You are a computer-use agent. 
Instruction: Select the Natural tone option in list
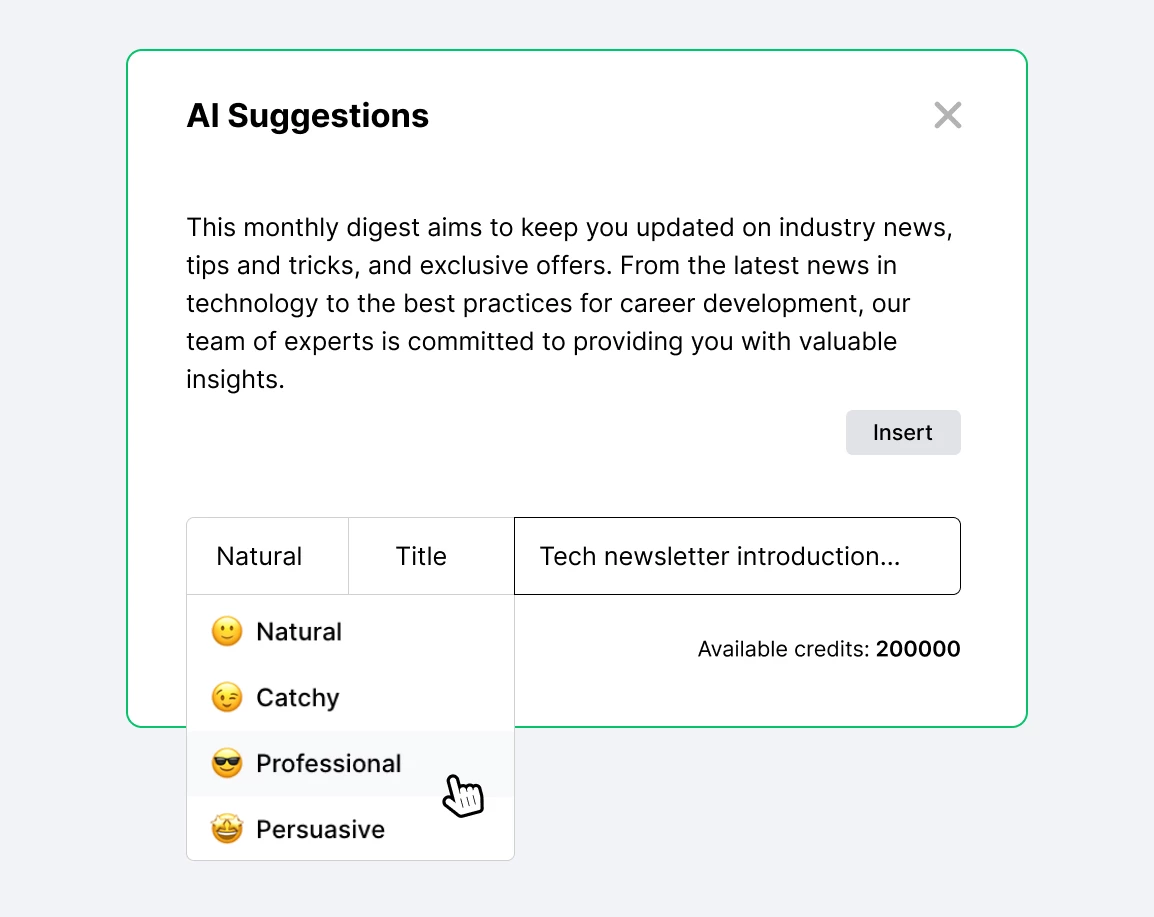pyautogui.click(x=299, y=632)
